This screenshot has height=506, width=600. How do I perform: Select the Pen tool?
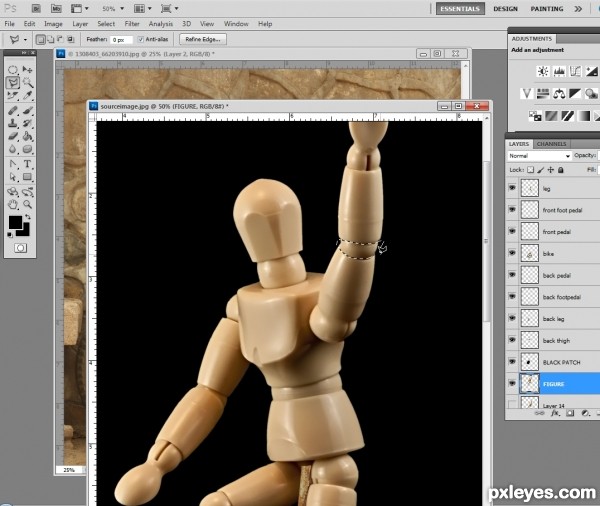click(x=13, y=164)
